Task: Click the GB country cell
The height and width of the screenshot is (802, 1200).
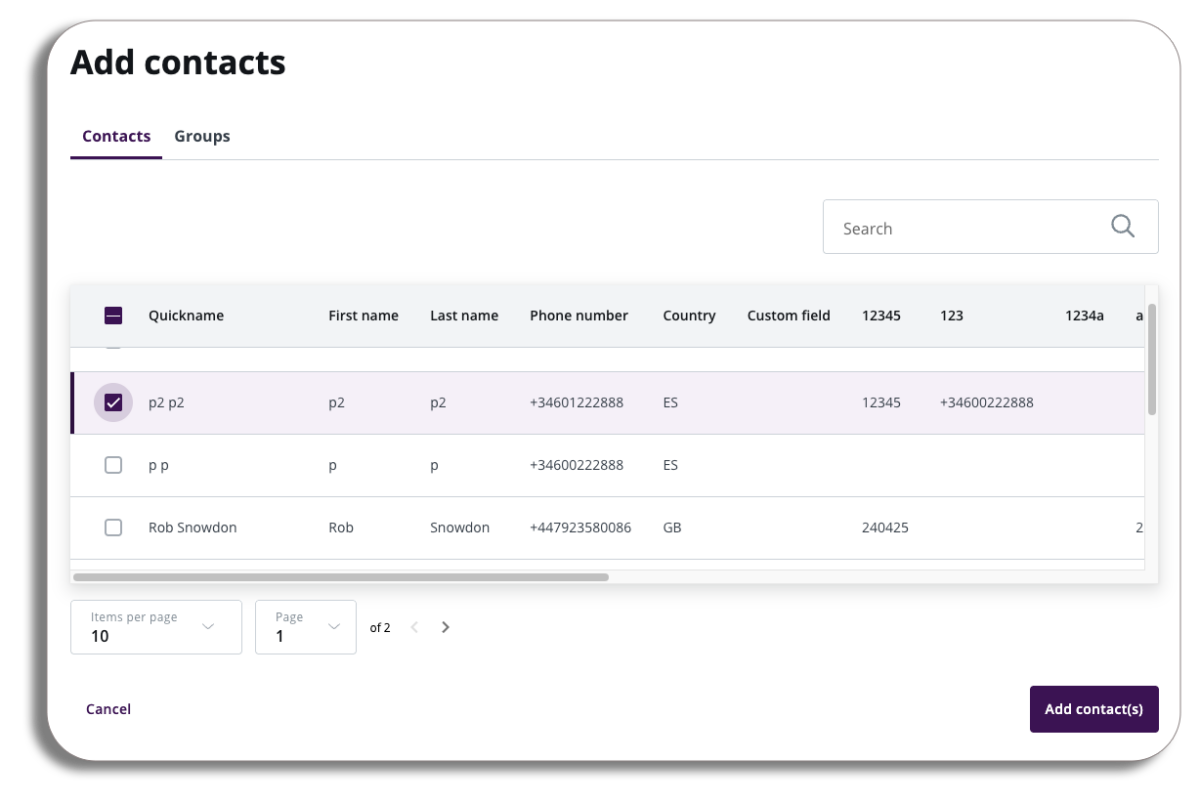Action: [x=672, y=527]
